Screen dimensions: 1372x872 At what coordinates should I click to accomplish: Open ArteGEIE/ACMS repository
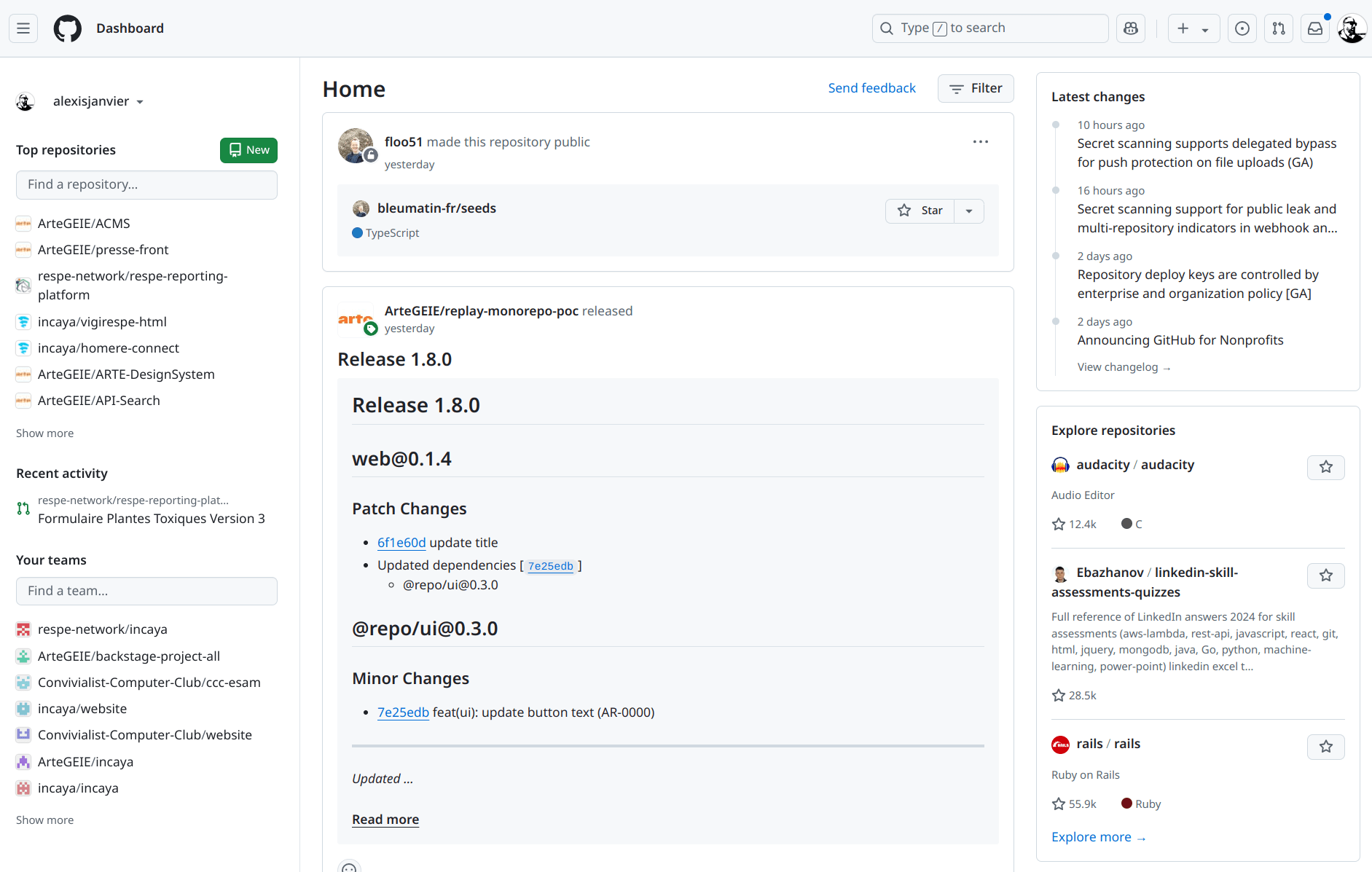84,224
